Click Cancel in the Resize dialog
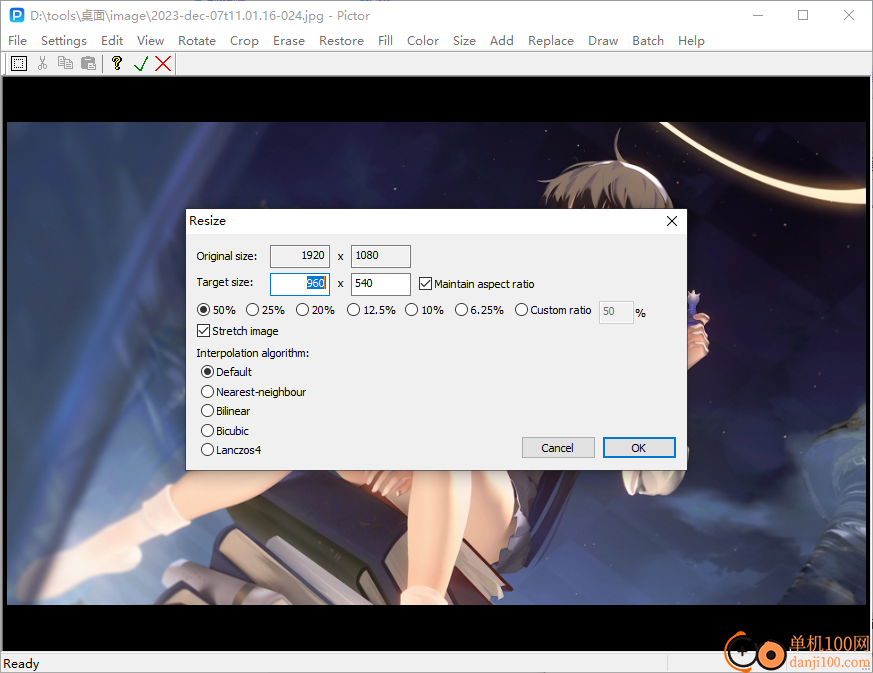The image size is (873, 673). pyautogui.click(x=557, y=448)
